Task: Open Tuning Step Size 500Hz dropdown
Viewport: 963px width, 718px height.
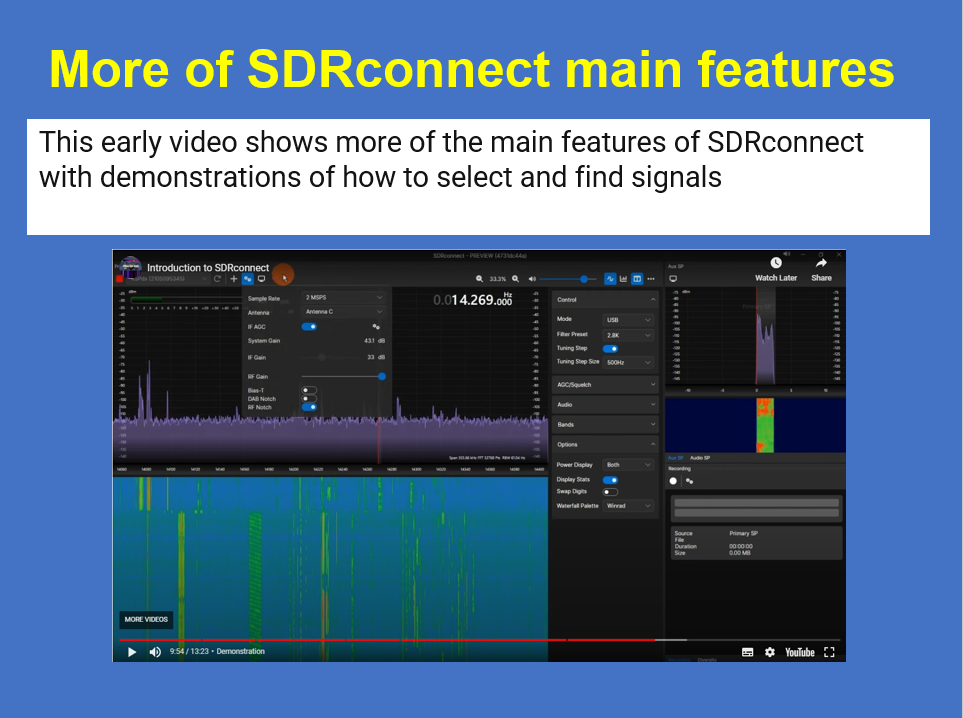Action: pyautogui.click(x=628, y=362)
